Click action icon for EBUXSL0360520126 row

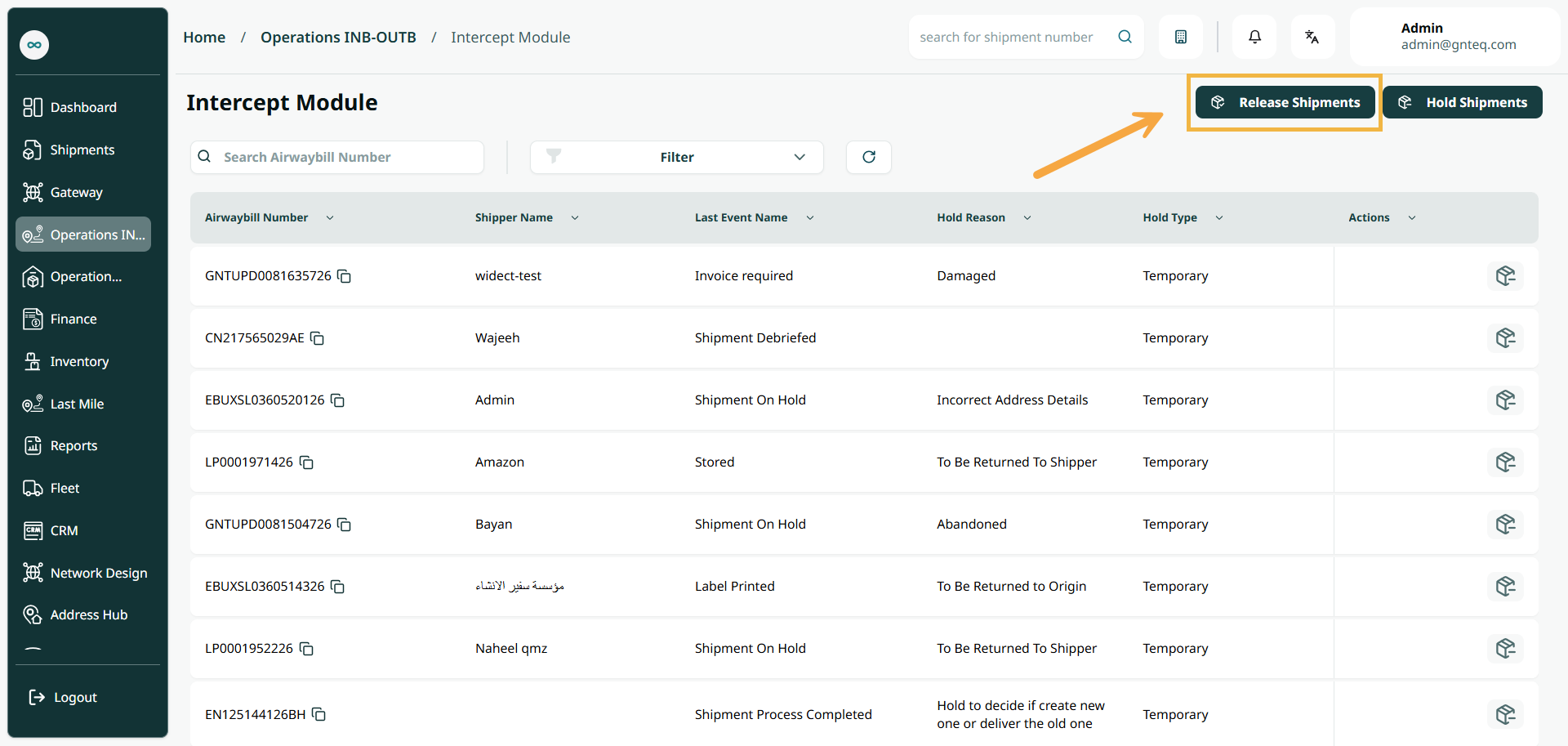coord(1505,400)
